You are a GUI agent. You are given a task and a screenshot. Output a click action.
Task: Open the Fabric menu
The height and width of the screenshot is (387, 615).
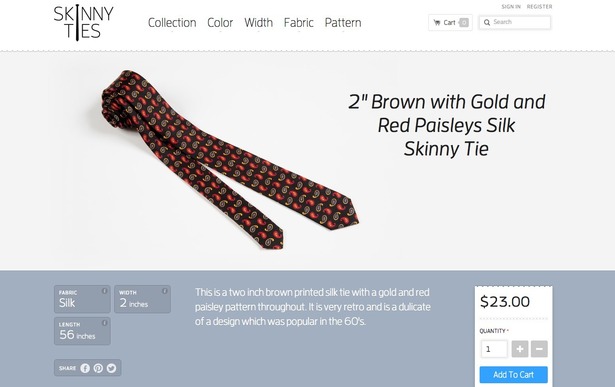click(x=299, y=23)
